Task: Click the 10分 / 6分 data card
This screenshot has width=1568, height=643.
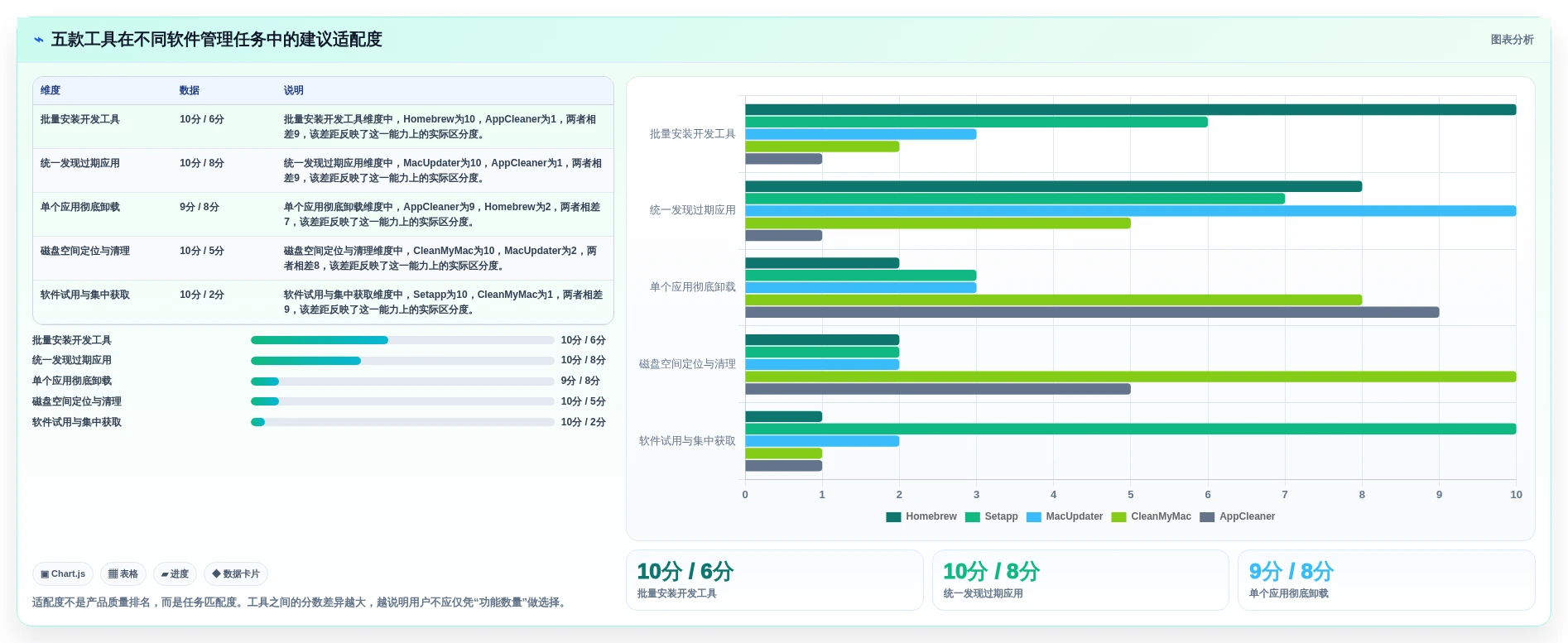Action: point(775,580)
